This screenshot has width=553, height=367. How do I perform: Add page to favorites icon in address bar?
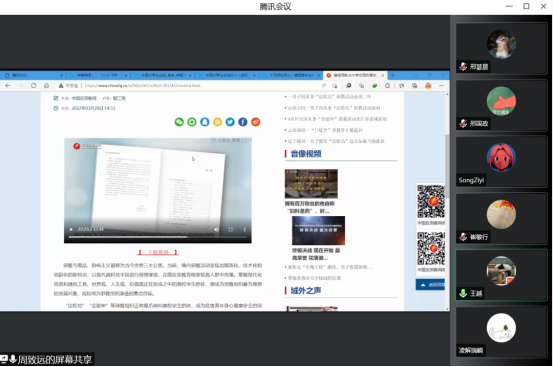[334, 86]
